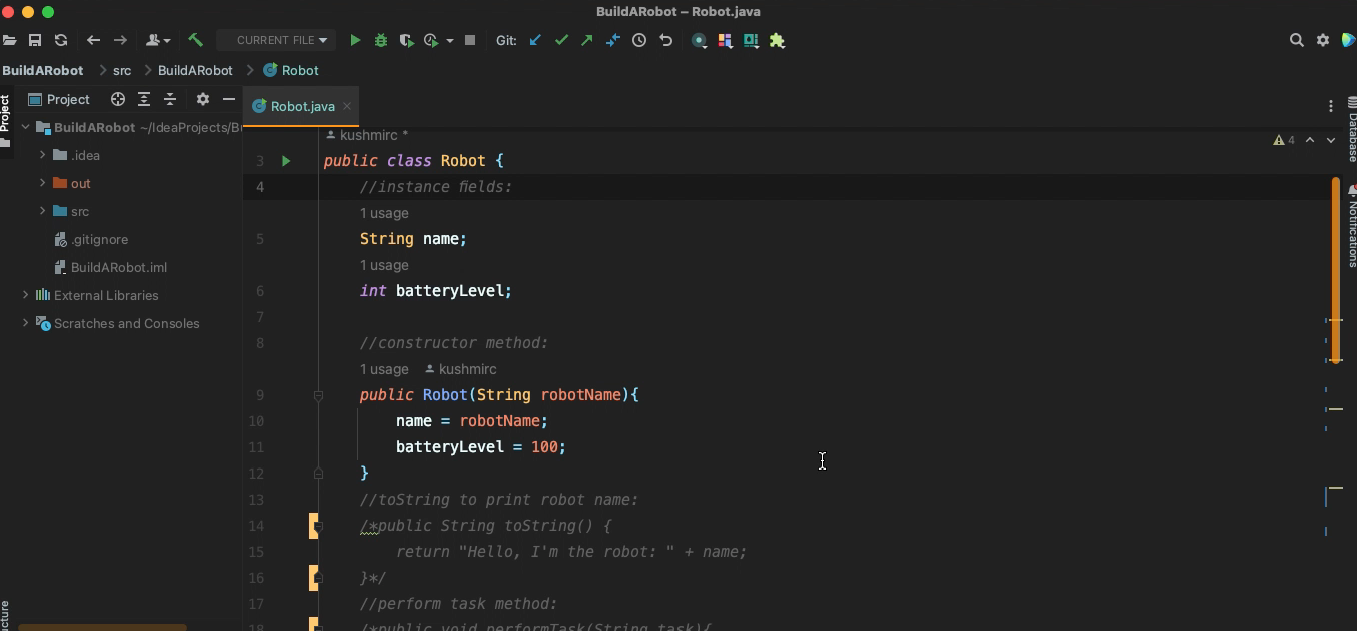Hide the Project tool window
This screenshot has height=631, width=1357.
pos(229,99)
